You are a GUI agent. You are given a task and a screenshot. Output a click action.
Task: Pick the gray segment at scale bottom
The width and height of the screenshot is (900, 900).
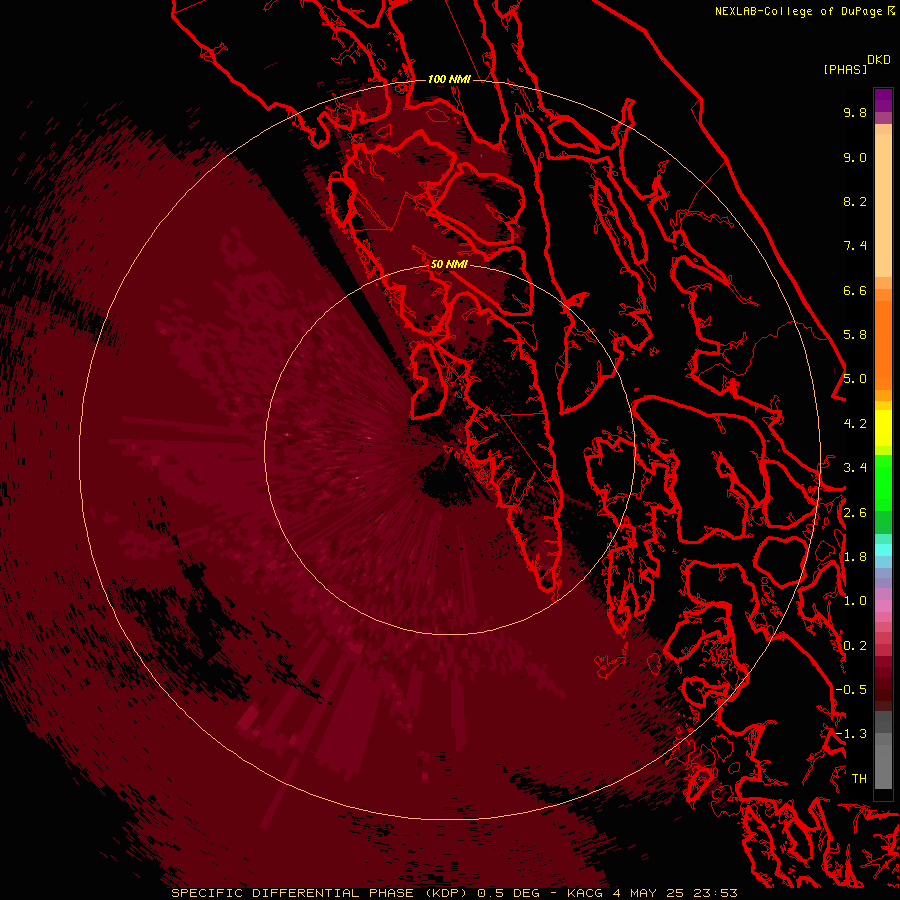click(x=883, y=766)
